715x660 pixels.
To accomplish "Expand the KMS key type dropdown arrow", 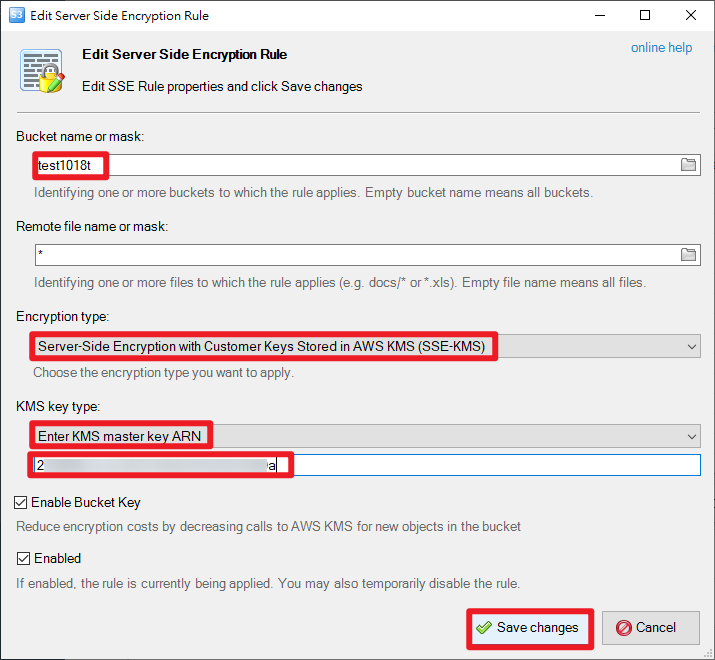I will click(x=691, y=437).
